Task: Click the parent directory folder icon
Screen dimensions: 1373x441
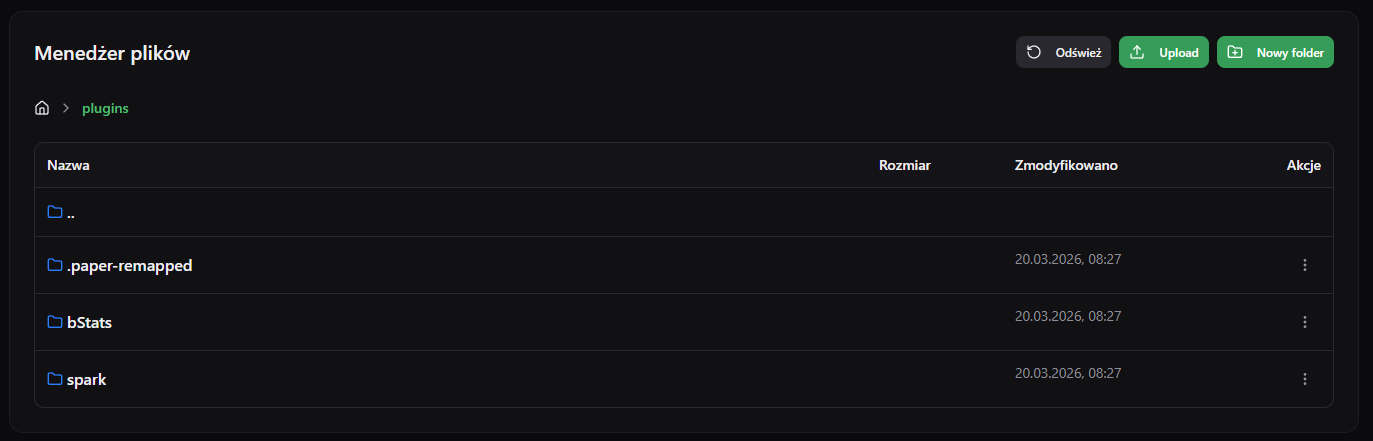Action: click(55, 212)
